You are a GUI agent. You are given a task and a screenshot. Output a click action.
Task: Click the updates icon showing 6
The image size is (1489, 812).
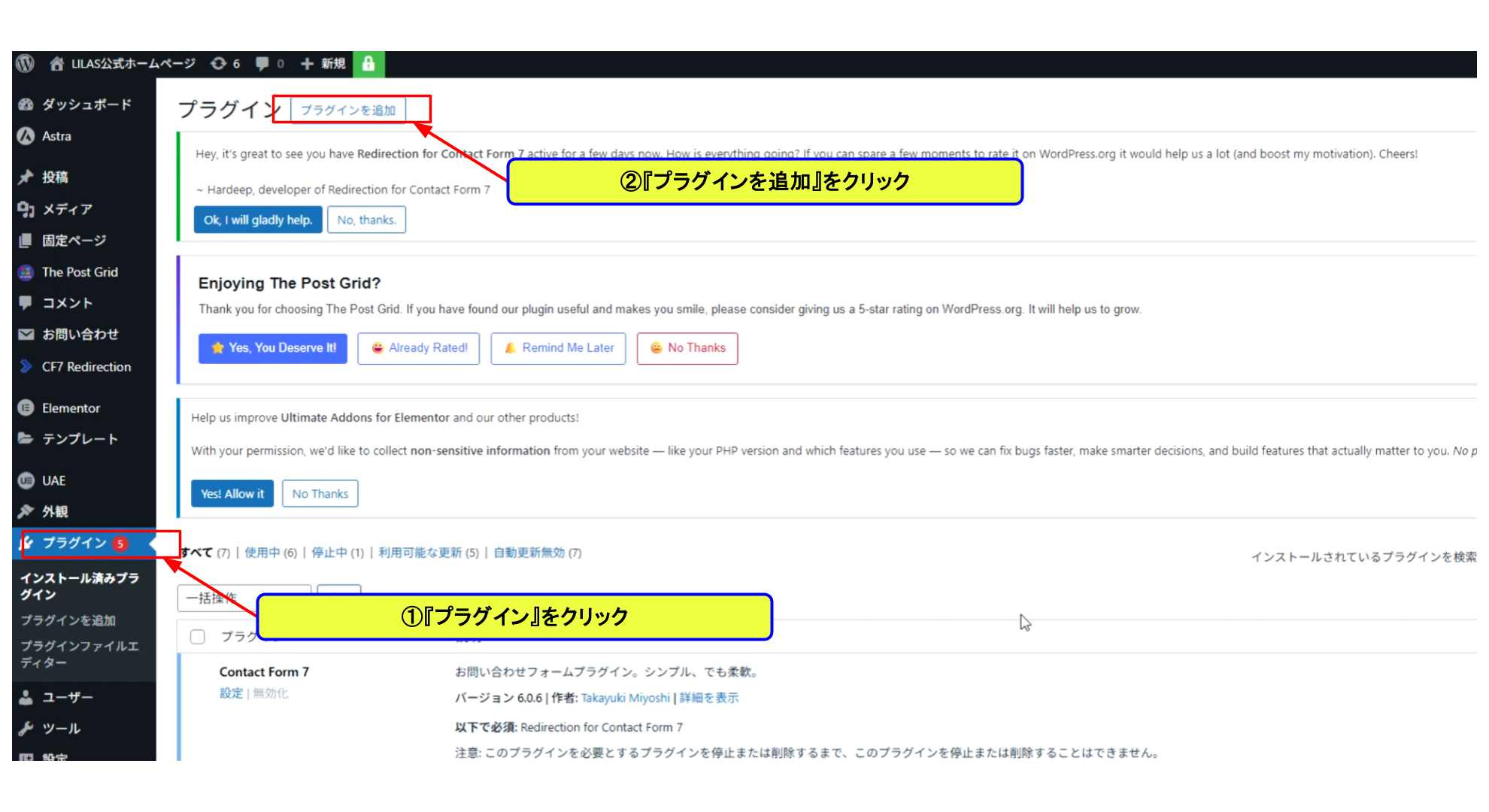click(218, 64)
